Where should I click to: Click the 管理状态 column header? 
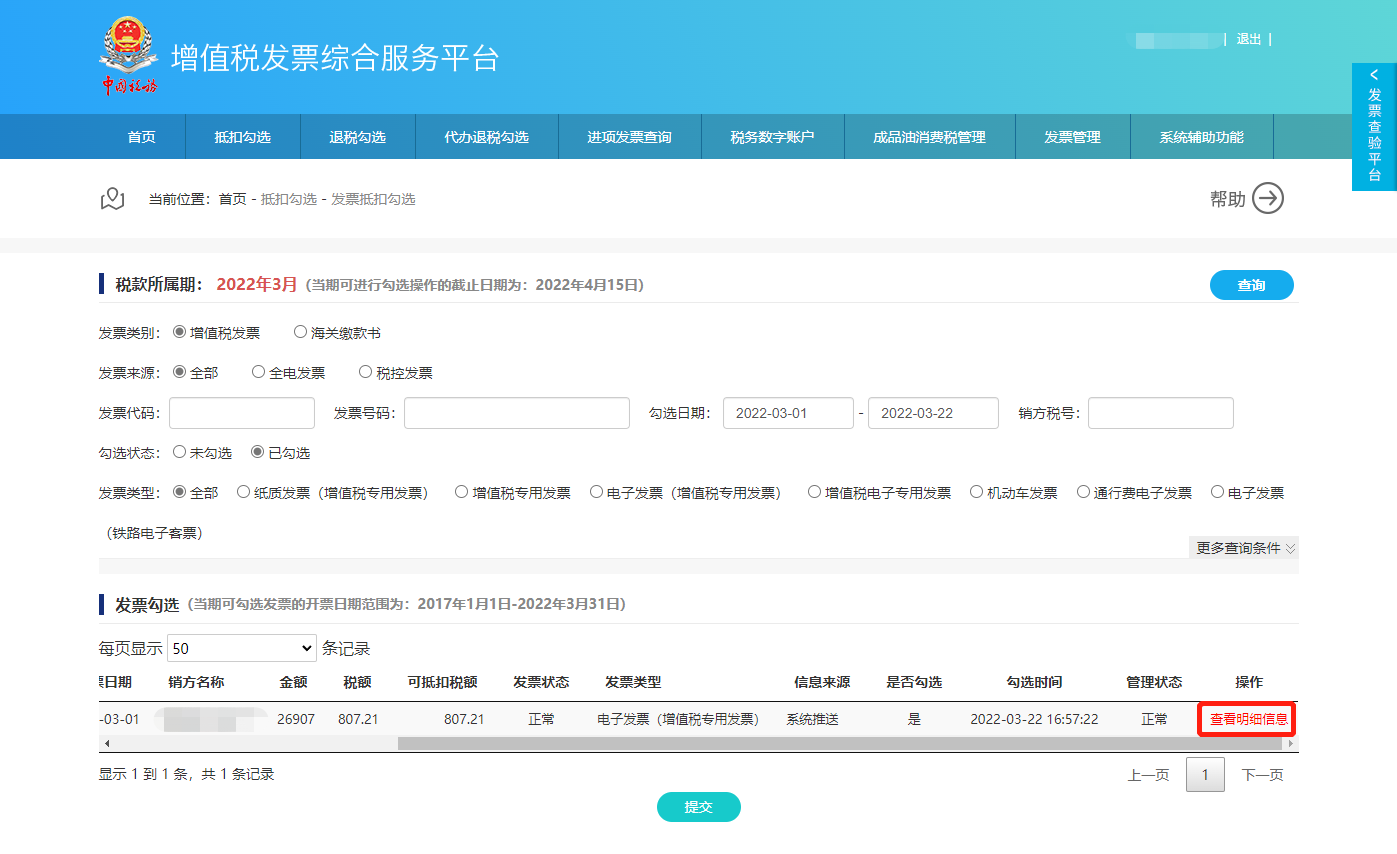click(1154, 682)
